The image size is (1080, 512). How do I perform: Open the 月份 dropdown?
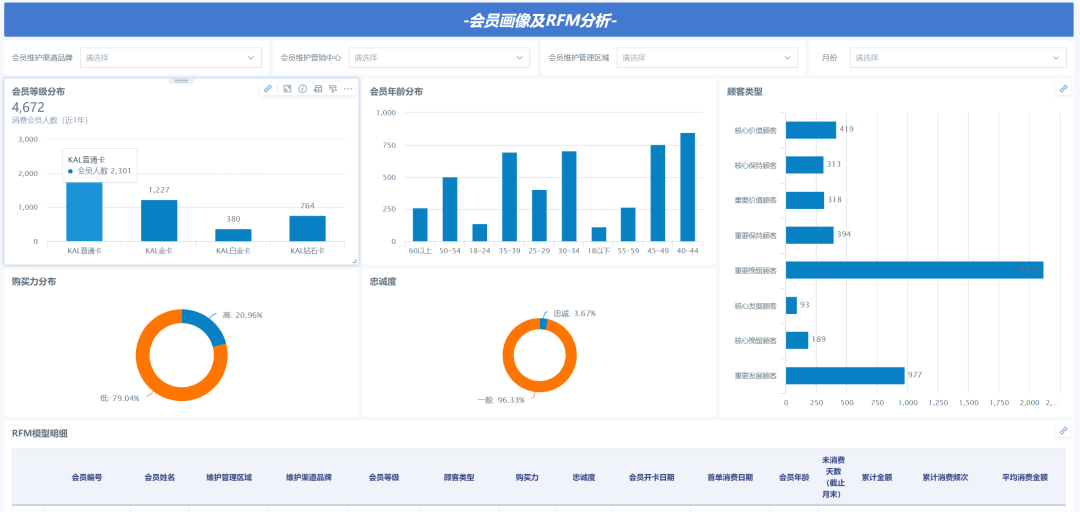tap(958, 58)
